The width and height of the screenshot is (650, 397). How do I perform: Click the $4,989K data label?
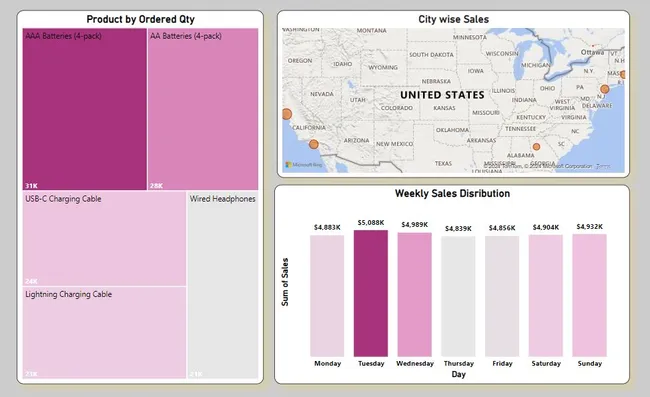click(415, 225)
